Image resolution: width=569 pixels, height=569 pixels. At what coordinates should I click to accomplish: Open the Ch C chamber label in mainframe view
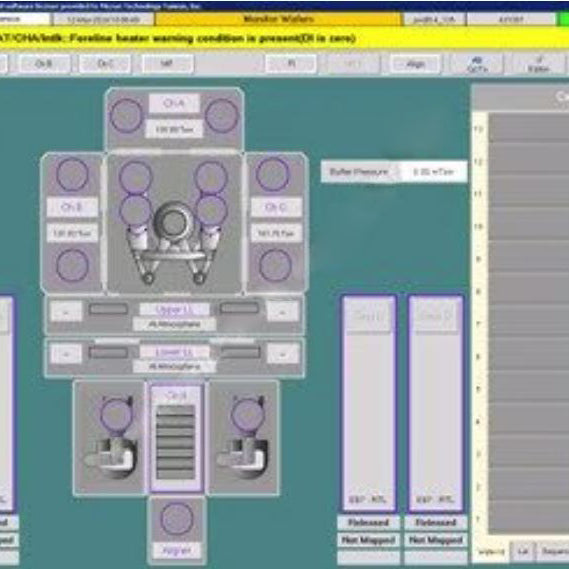pos(276,207)
